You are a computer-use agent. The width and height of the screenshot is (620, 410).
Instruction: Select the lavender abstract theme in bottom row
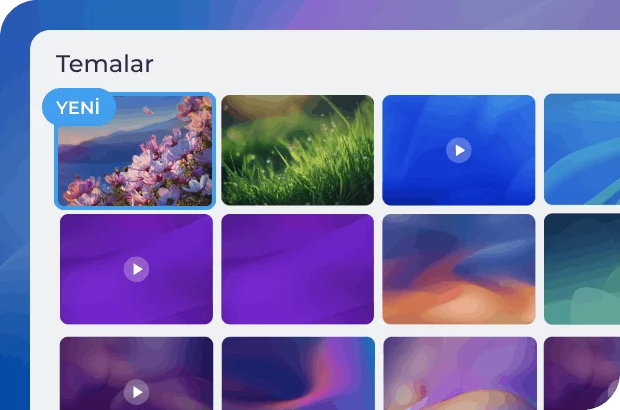[460, 373]
